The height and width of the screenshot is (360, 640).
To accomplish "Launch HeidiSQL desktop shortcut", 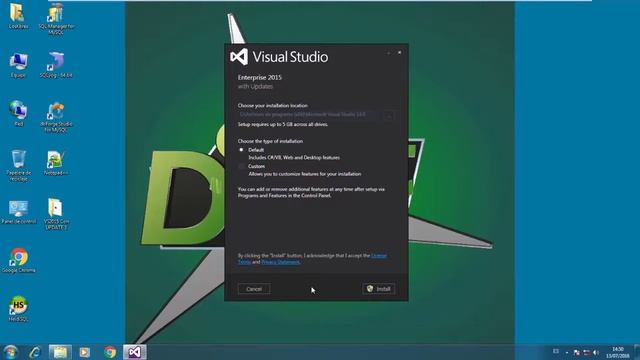I will [18, 309].
